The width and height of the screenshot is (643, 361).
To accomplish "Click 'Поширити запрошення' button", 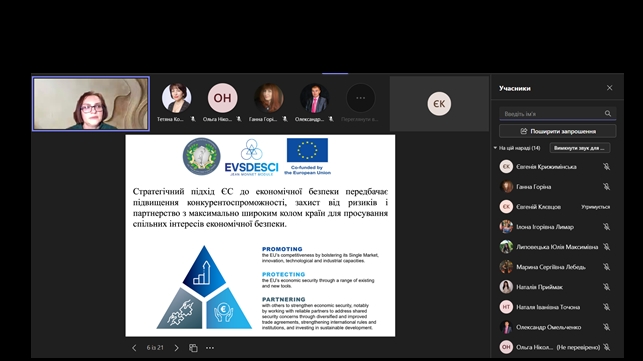I will click(557, 131).
